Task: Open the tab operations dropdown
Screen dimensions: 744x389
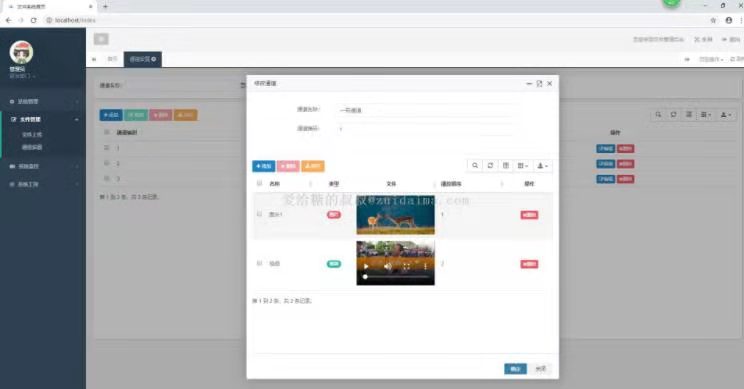Action: pyautogui.click(x=711, y=59)
